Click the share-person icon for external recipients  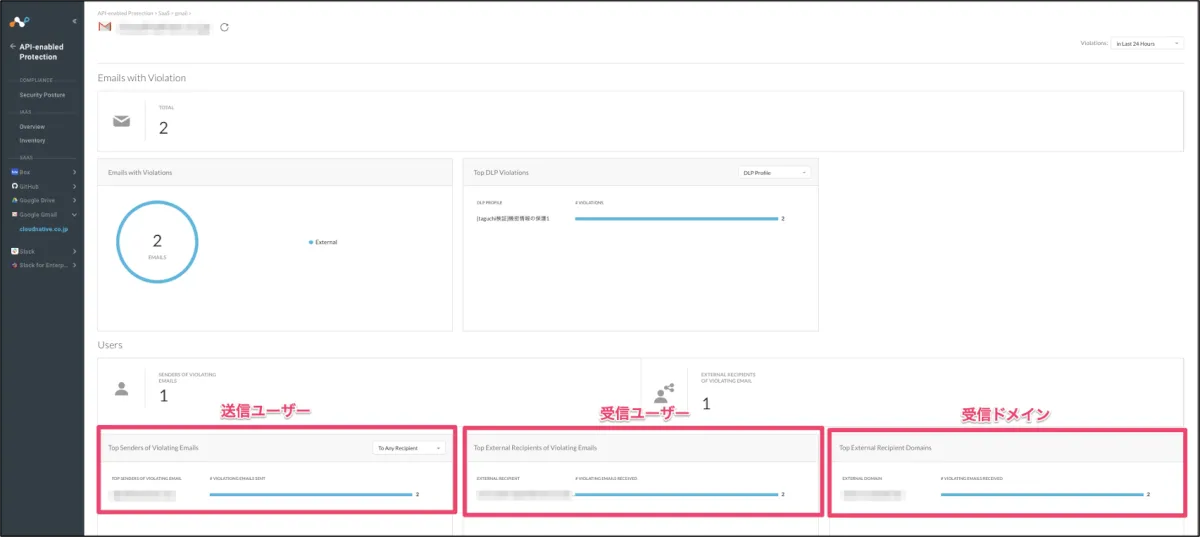[x=664, y=392]
